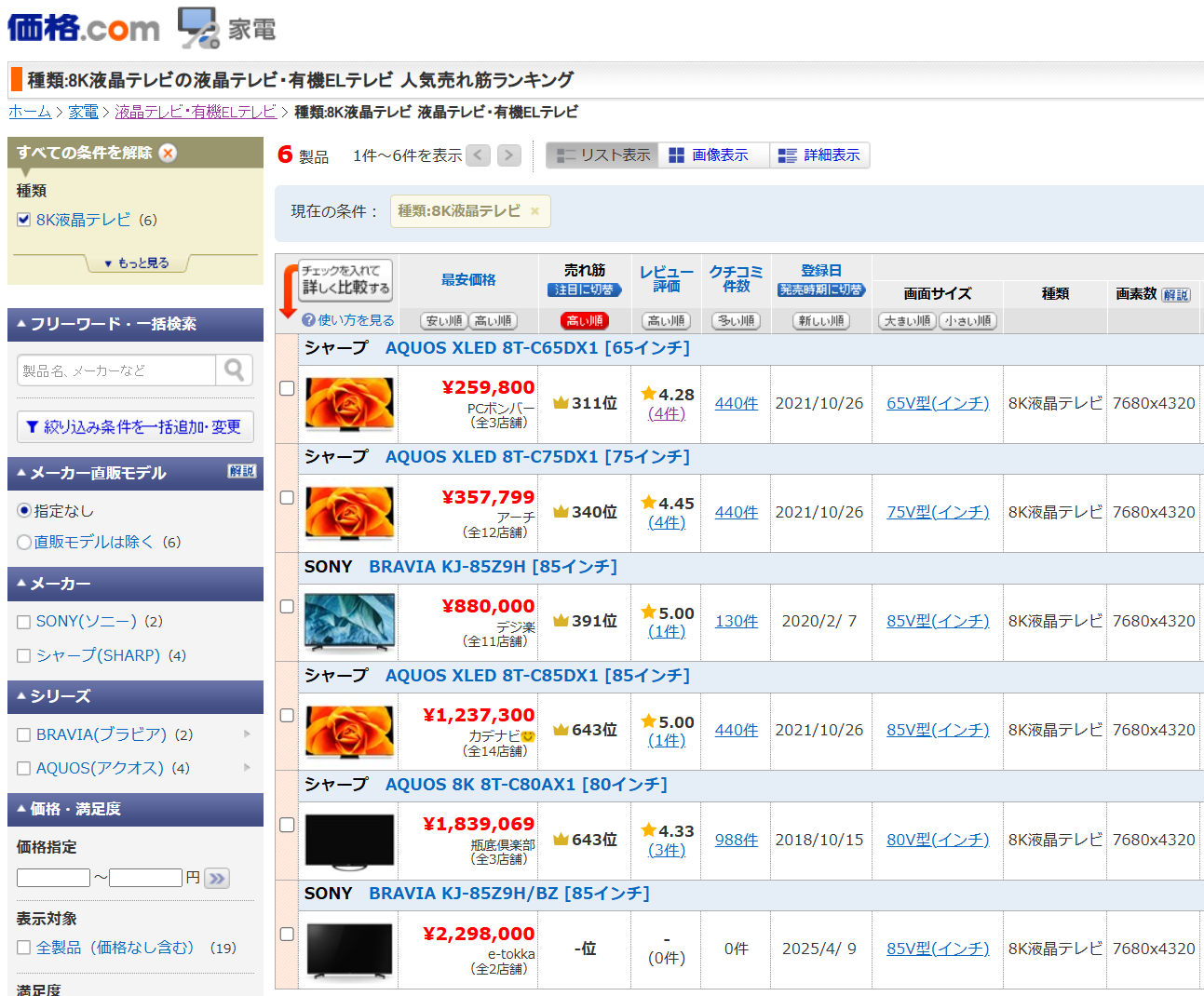Toggle 注目に切替 under 売れ筋
This screenshot has width=1204, height=996.
click(x=585, y=290)
